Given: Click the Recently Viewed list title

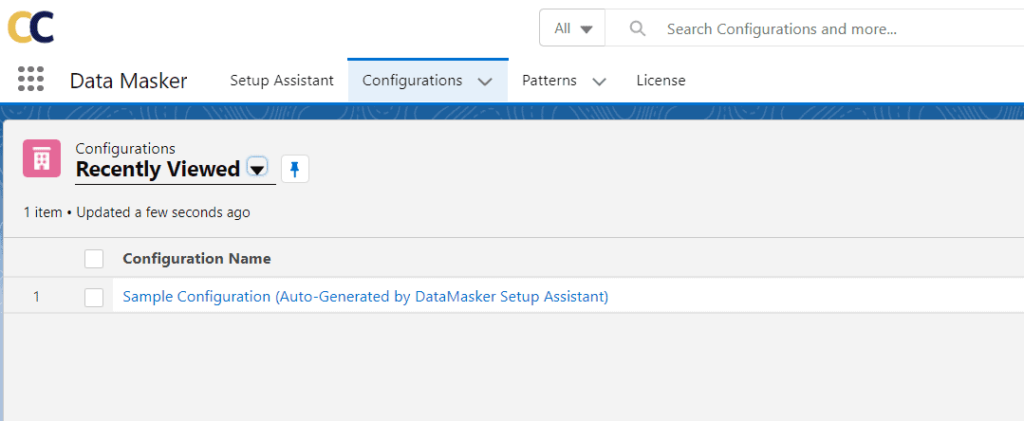Looking at the screenshot, I should (x=157, y=170).
